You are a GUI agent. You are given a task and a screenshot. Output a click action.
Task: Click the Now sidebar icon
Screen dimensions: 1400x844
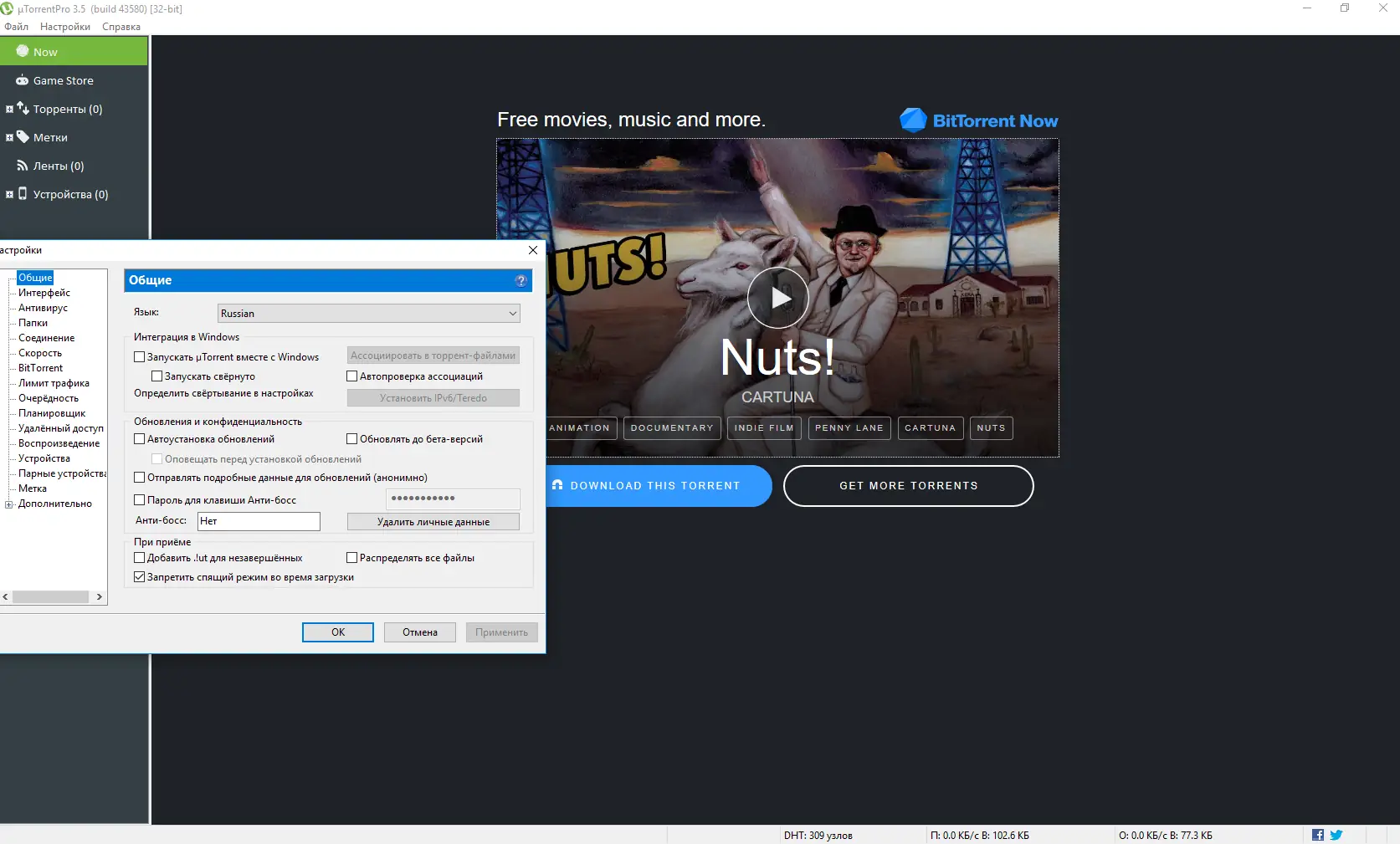tap(23, 51)
